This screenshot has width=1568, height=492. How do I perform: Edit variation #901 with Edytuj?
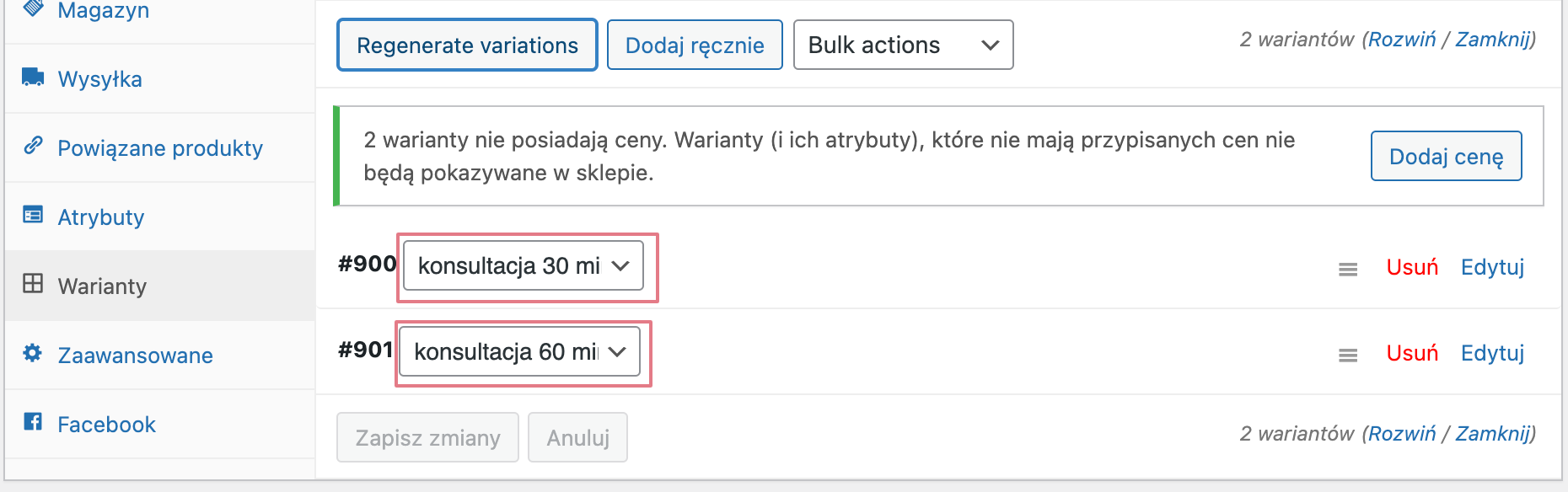click(x=1492, y=353)
